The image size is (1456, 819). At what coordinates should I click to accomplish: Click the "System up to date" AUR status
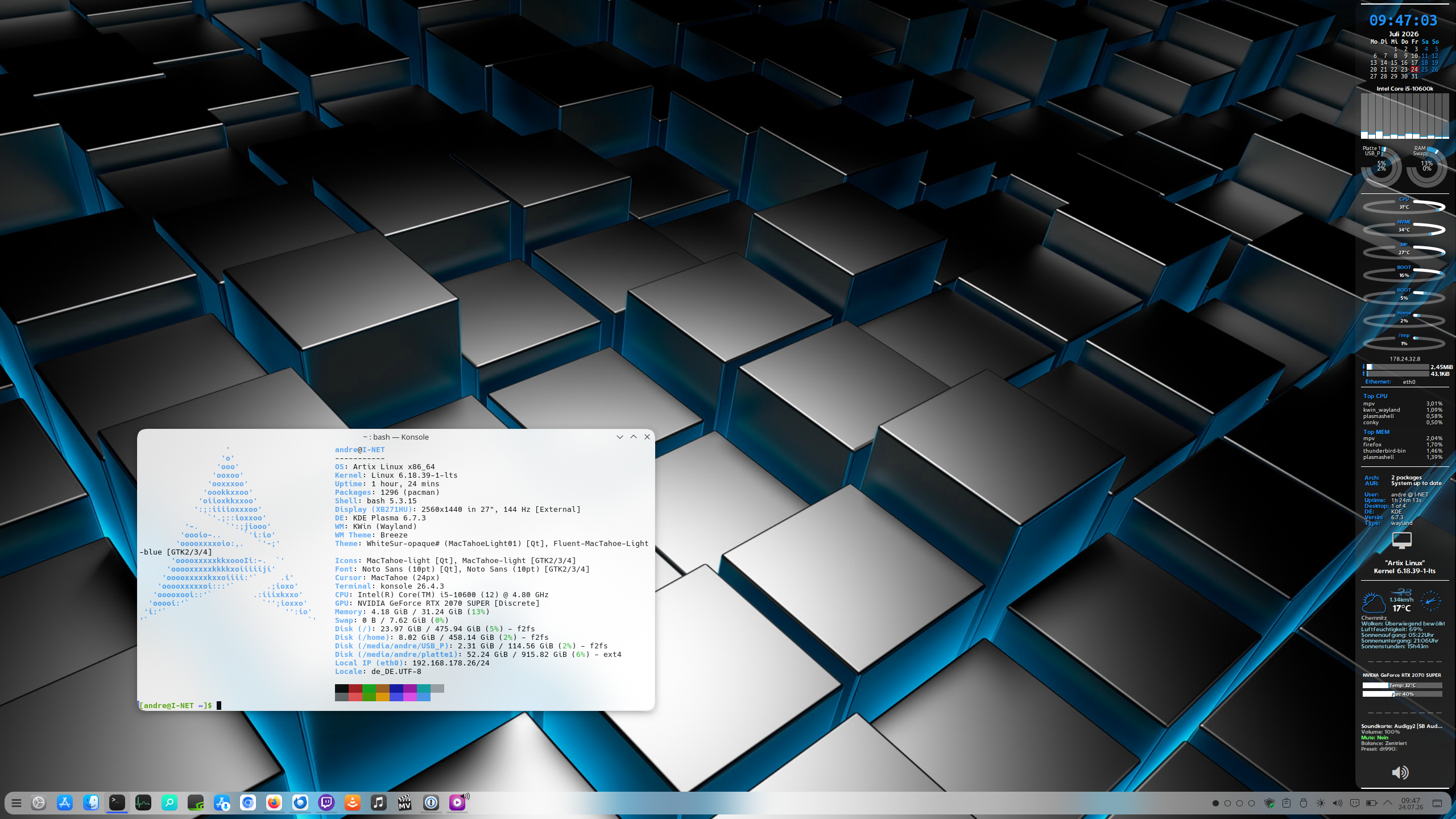click(x=1416, y=483)
